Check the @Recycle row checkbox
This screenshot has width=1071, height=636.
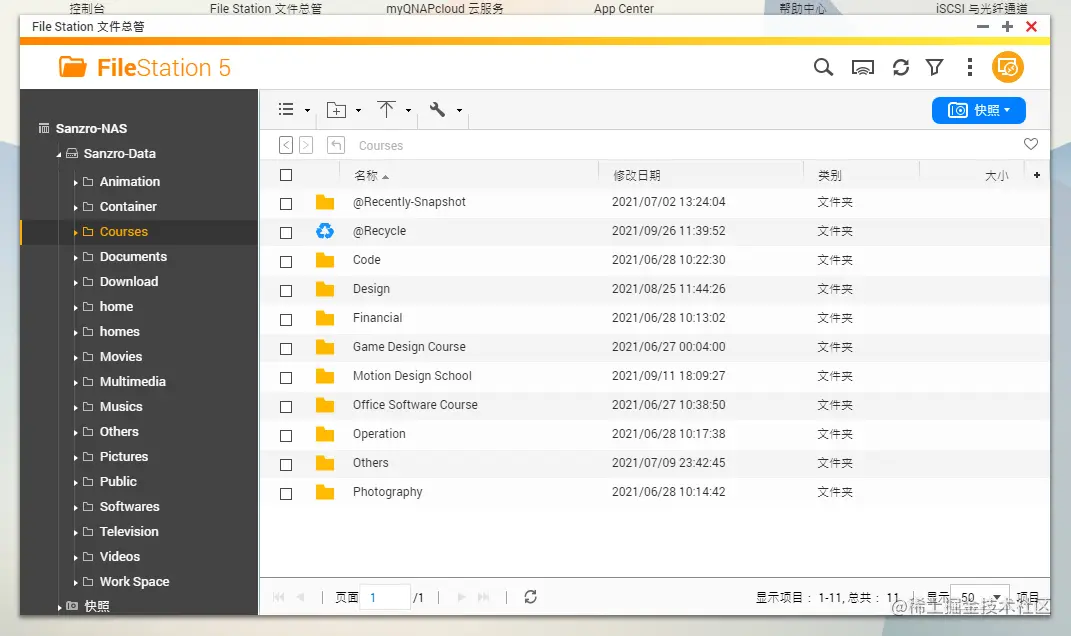click(286, 233)
